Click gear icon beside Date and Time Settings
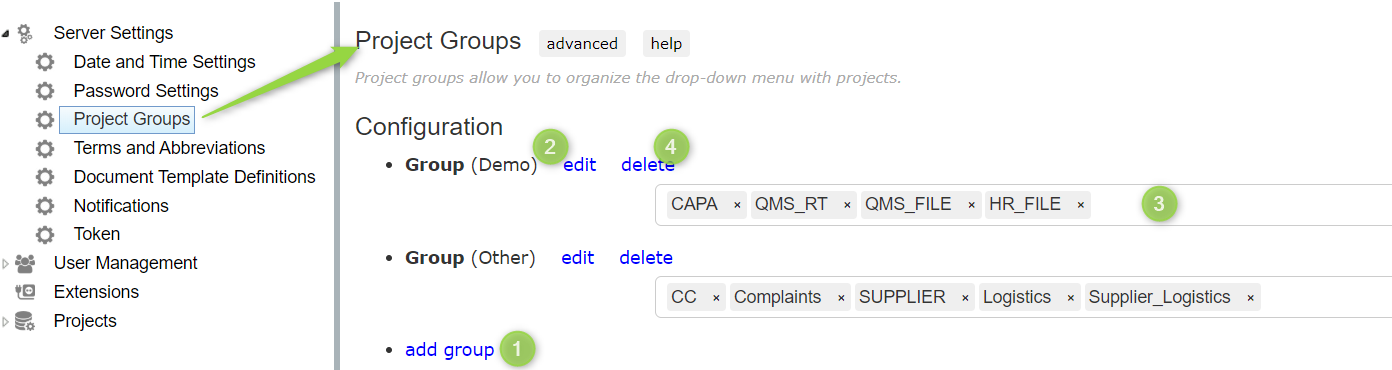1392x370 pixels. tap(45, 62)
